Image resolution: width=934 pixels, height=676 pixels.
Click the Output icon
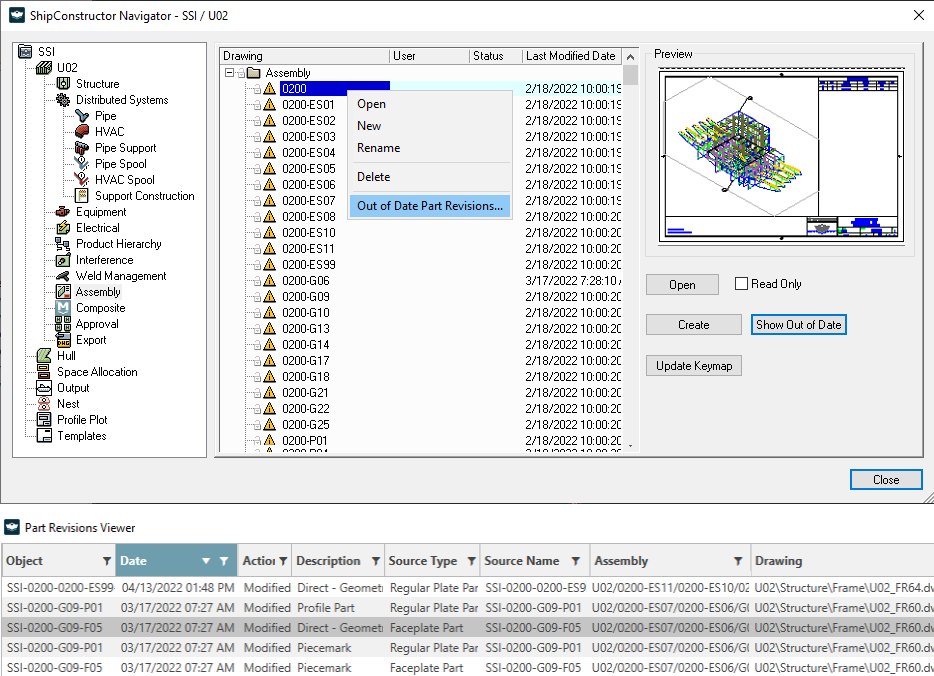coord(44,388)
